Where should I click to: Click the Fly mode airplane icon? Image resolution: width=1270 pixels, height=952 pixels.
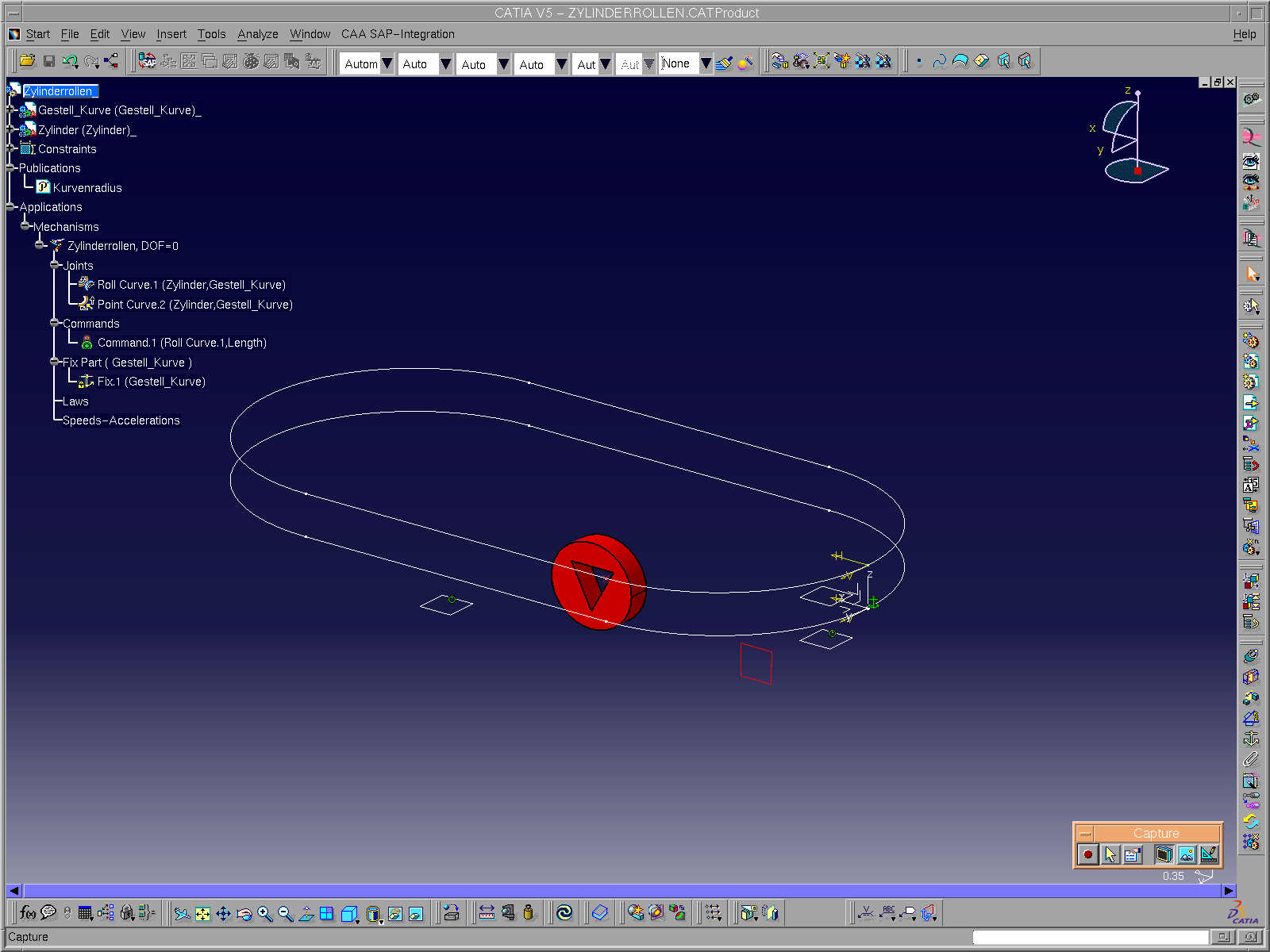tap(182, 914)
